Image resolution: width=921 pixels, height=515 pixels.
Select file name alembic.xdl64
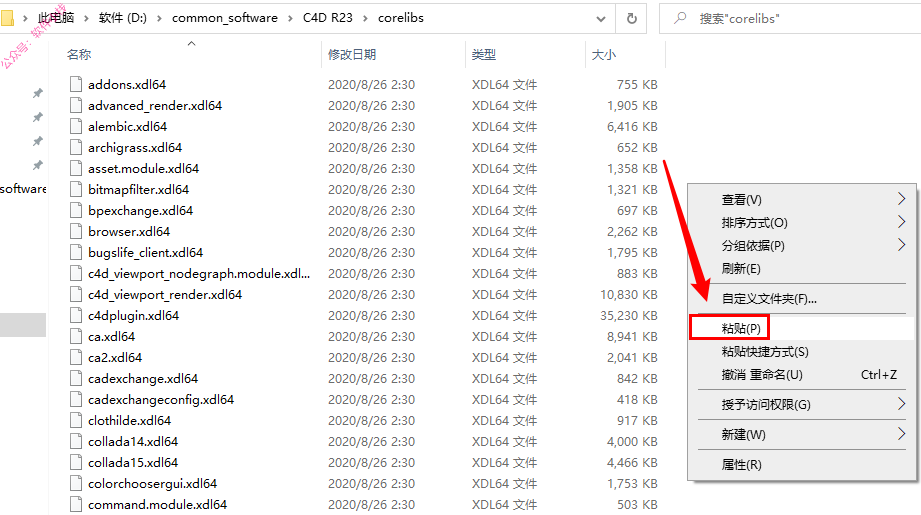point(127,126)
